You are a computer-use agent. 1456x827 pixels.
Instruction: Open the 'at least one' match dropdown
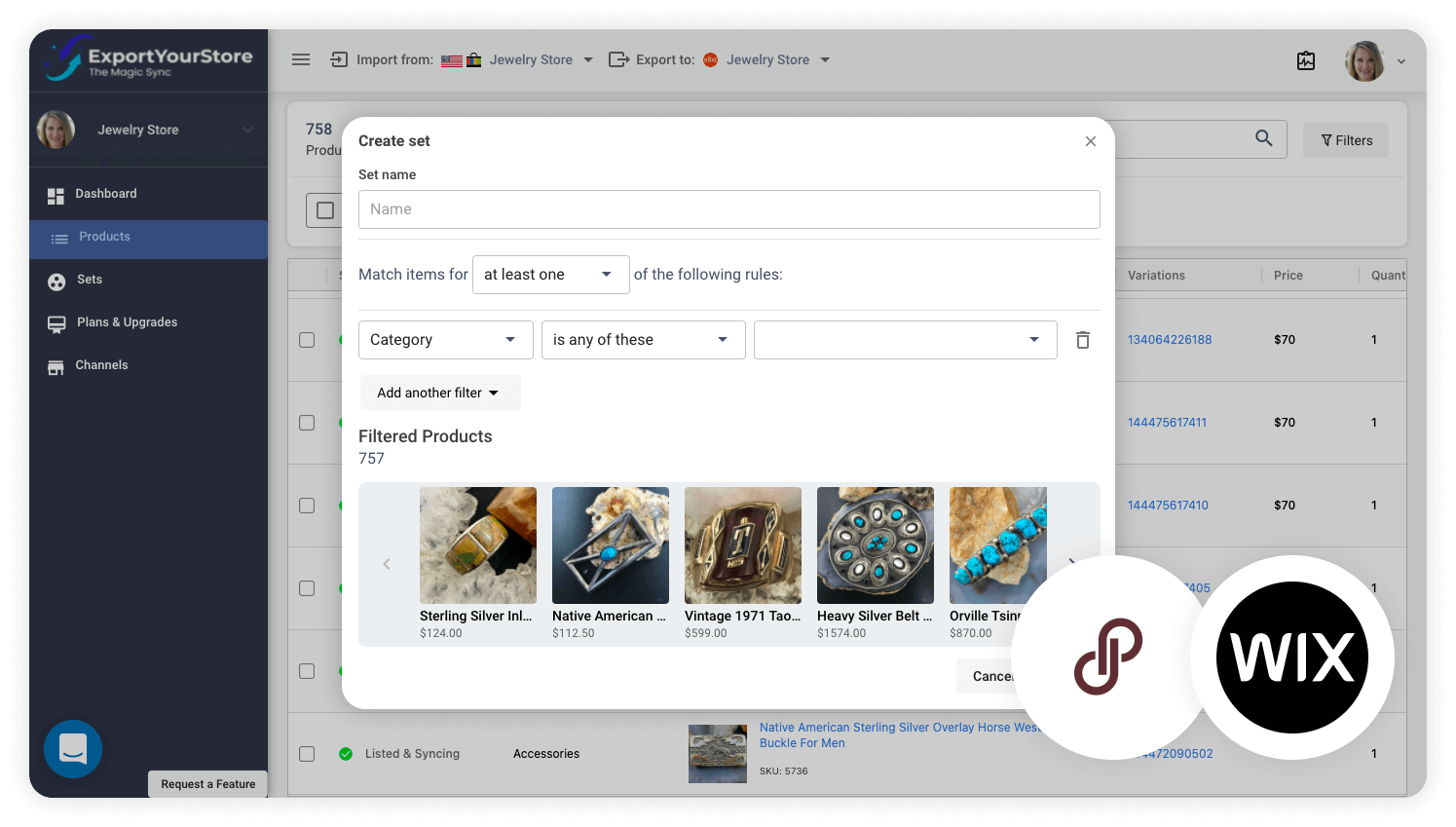pos(550,274)
